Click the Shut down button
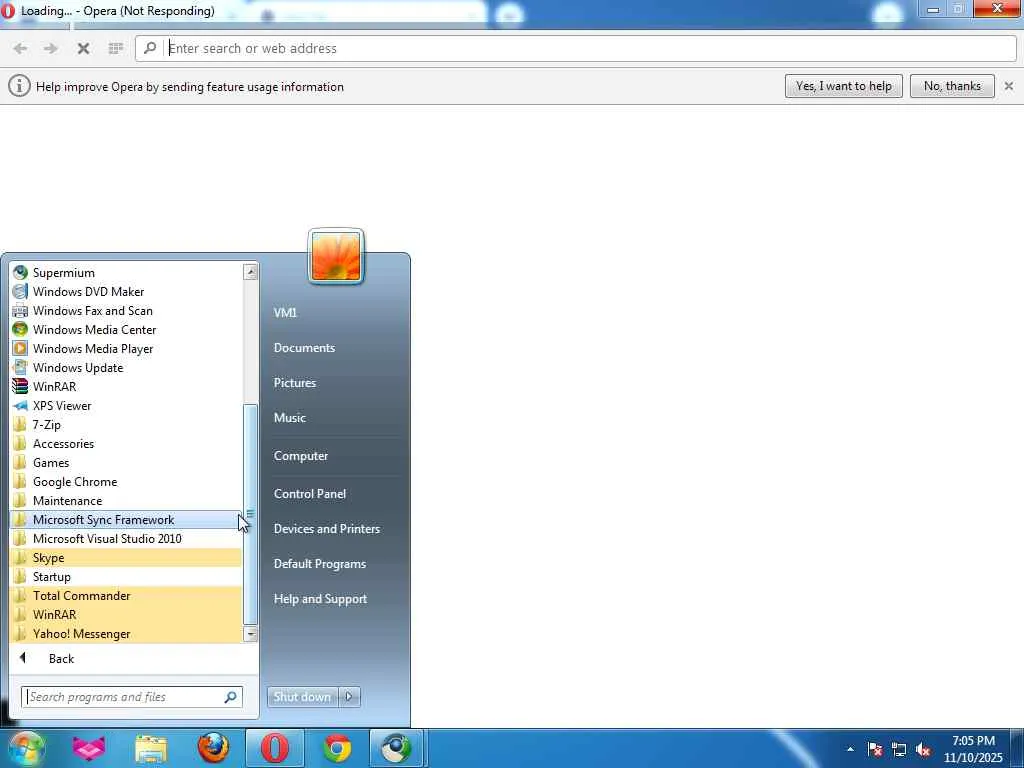Screen dimensions: 1024x768 (302, 697)
